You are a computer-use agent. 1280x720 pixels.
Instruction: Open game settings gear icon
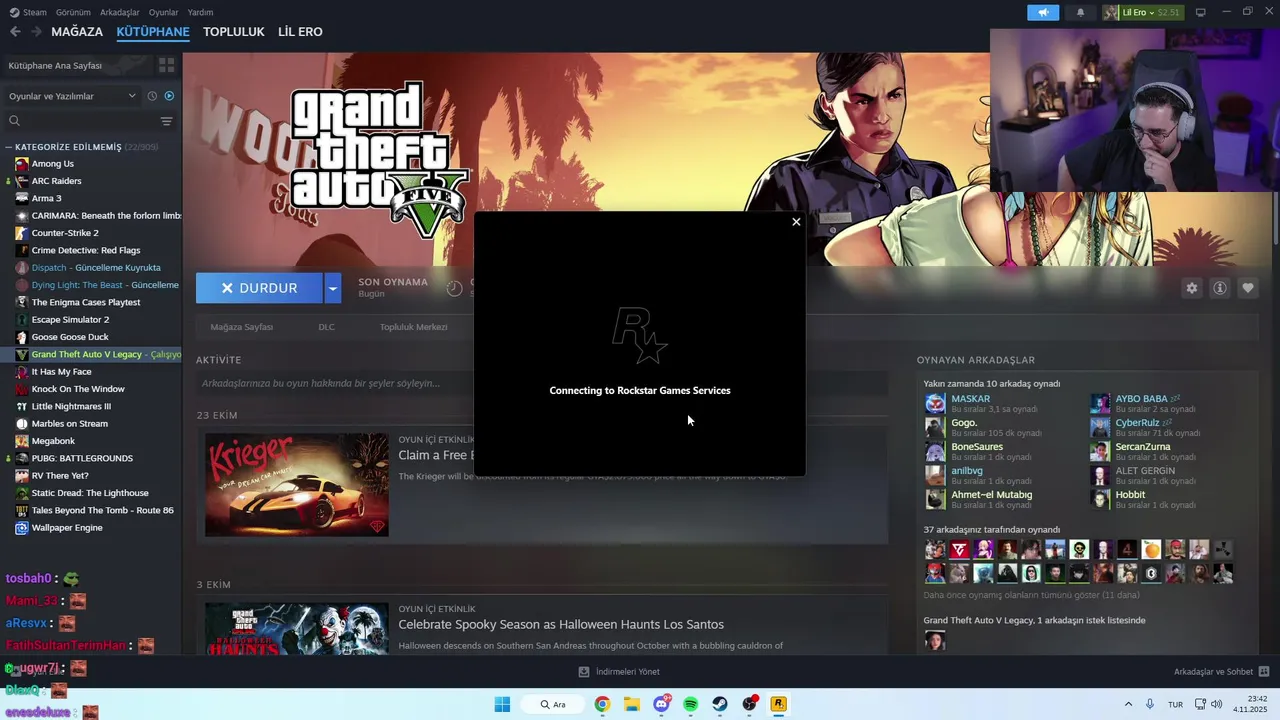pos(1191,288)
